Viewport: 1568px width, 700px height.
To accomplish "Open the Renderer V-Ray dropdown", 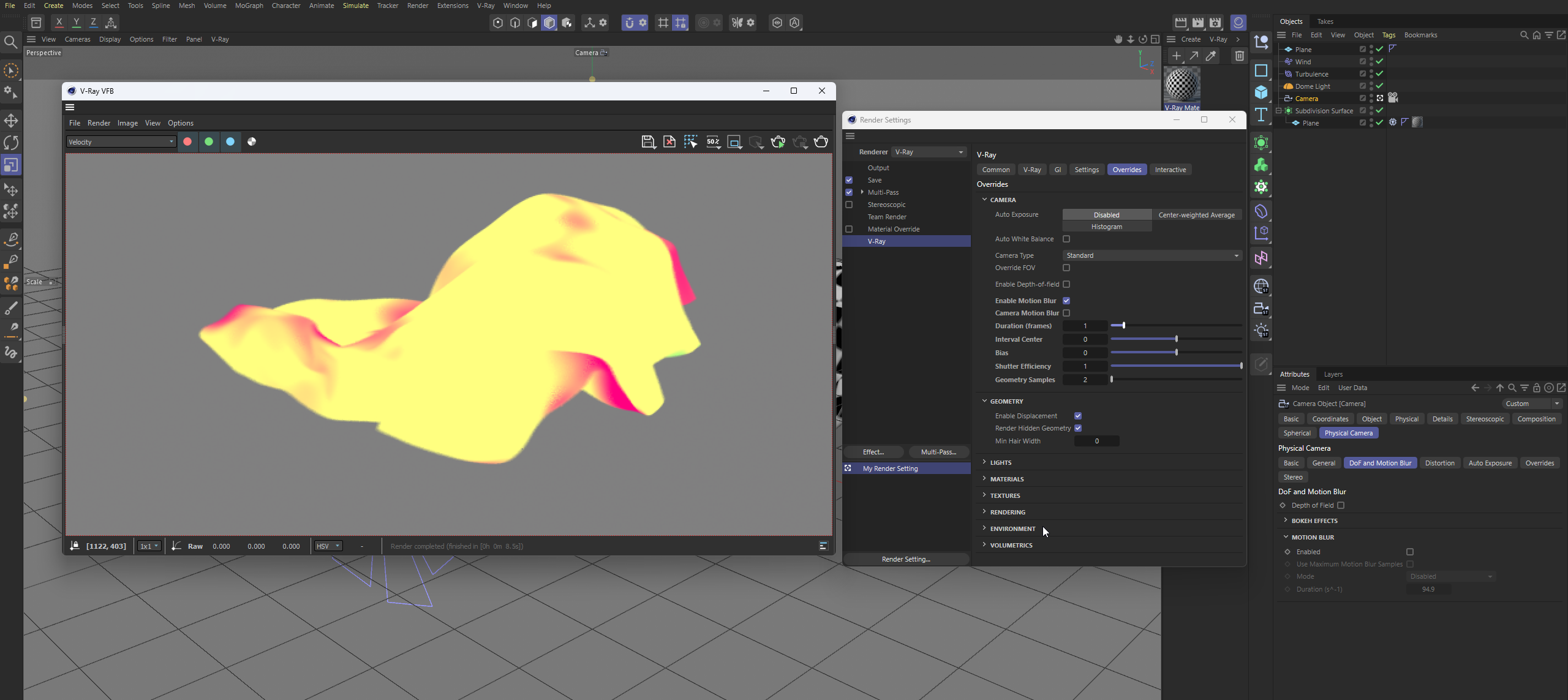I will (x=929, y=152).
